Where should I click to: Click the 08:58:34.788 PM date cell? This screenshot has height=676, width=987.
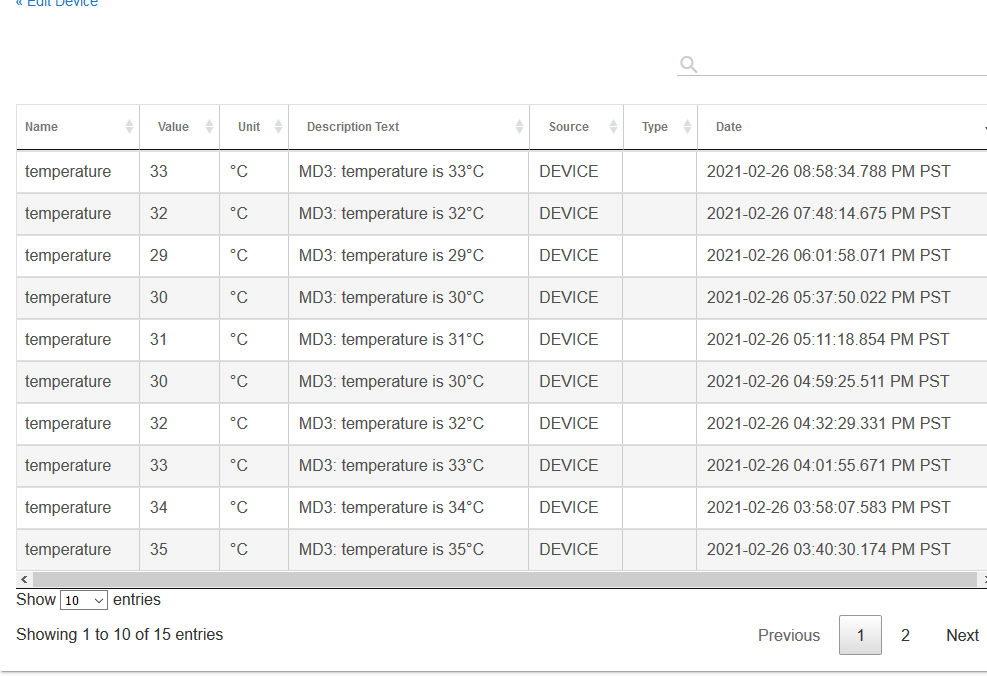(828, 172)
